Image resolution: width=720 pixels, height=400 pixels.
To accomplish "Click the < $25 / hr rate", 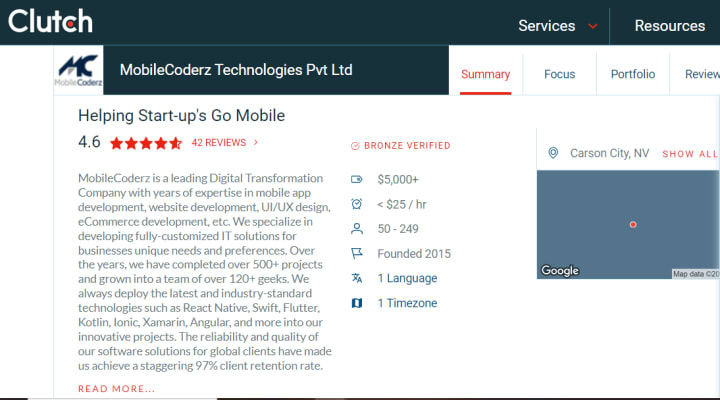I will tap(402, 204).
